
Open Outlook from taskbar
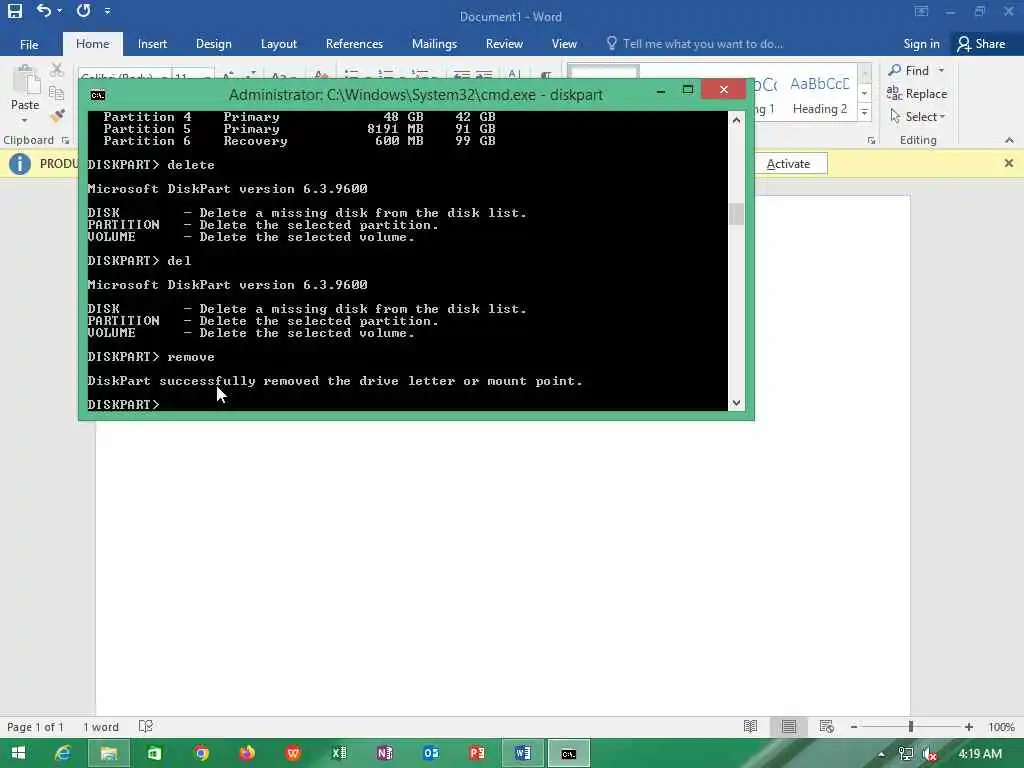click(431, 753)
